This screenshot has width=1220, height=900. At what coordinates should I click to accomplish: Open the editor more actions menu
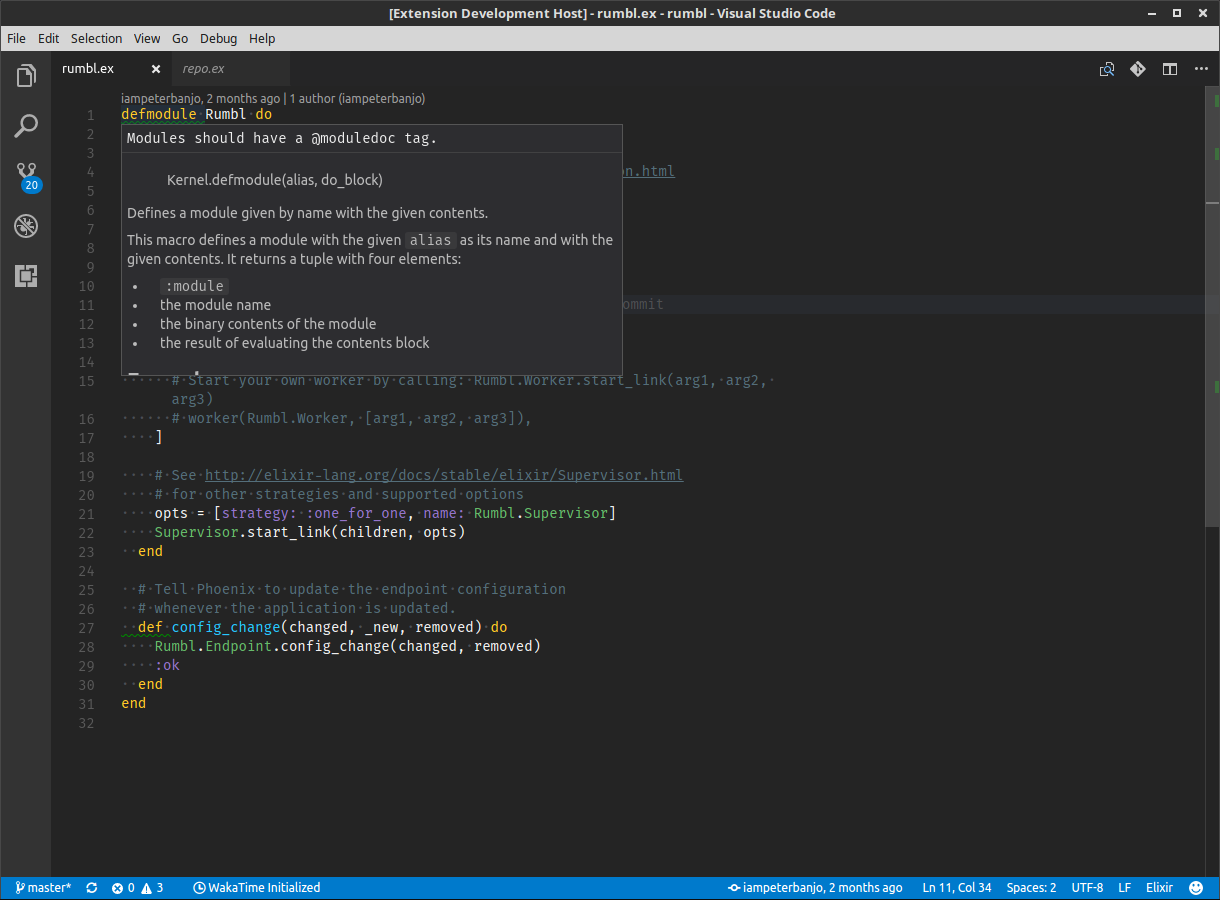1200,69
